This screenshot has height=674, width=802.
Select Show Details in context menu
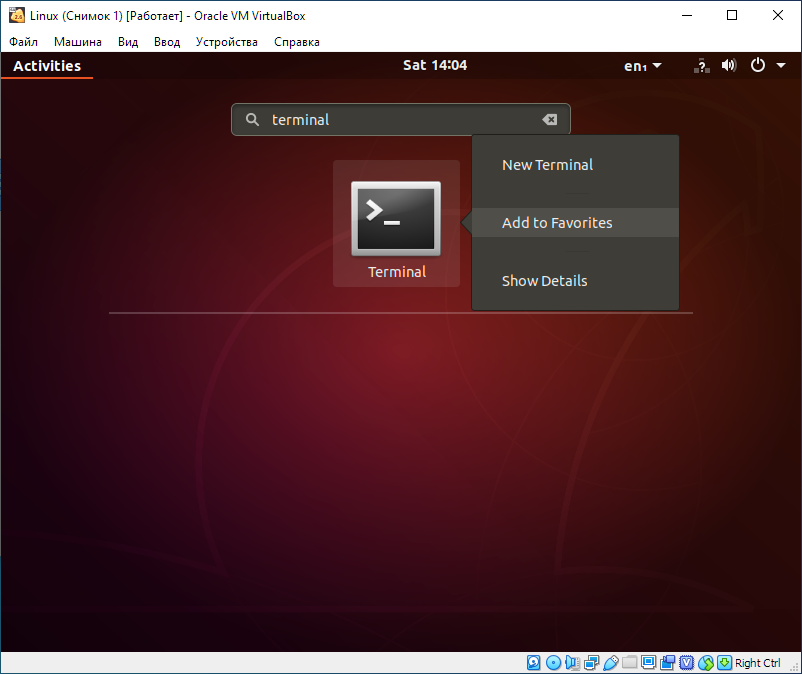pos(544,281)
